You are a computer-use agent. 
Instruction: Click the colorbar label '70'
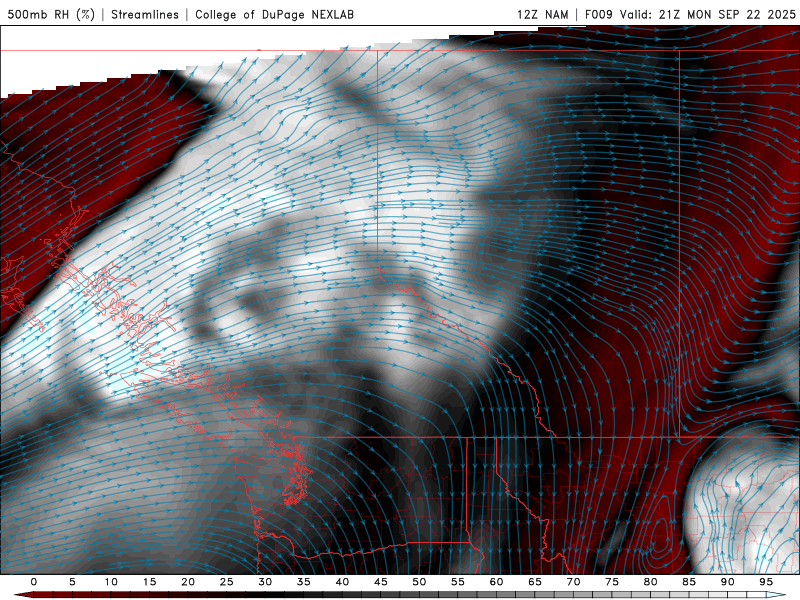click(x=573, y=582)
